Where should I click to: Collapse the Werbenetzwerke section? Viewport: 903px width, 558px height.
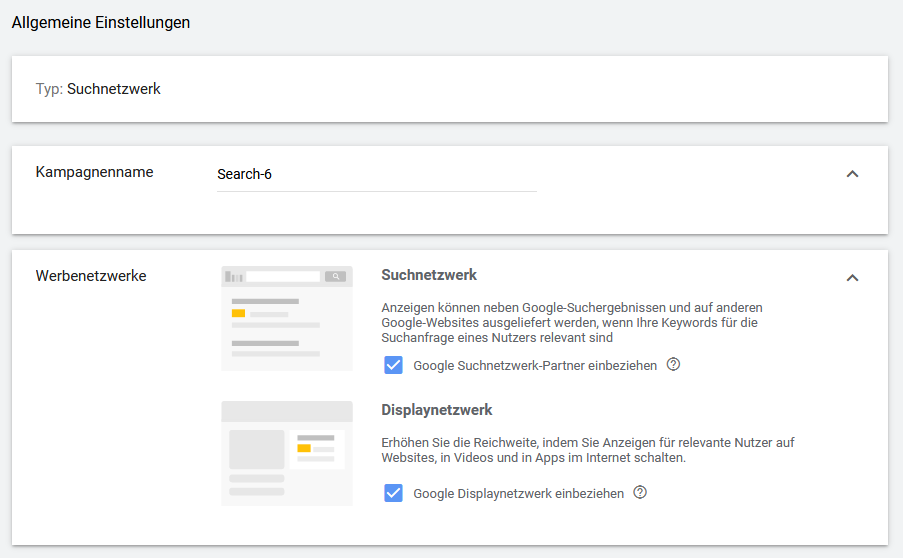(852, 278)
